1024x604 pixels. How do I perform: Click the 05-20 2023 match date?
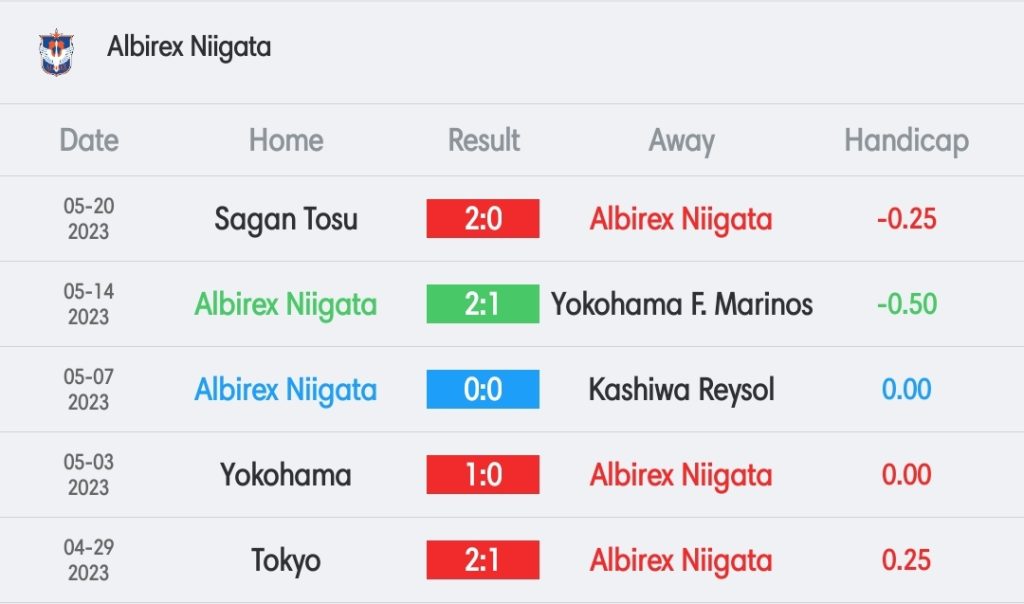tap(89, 219)
